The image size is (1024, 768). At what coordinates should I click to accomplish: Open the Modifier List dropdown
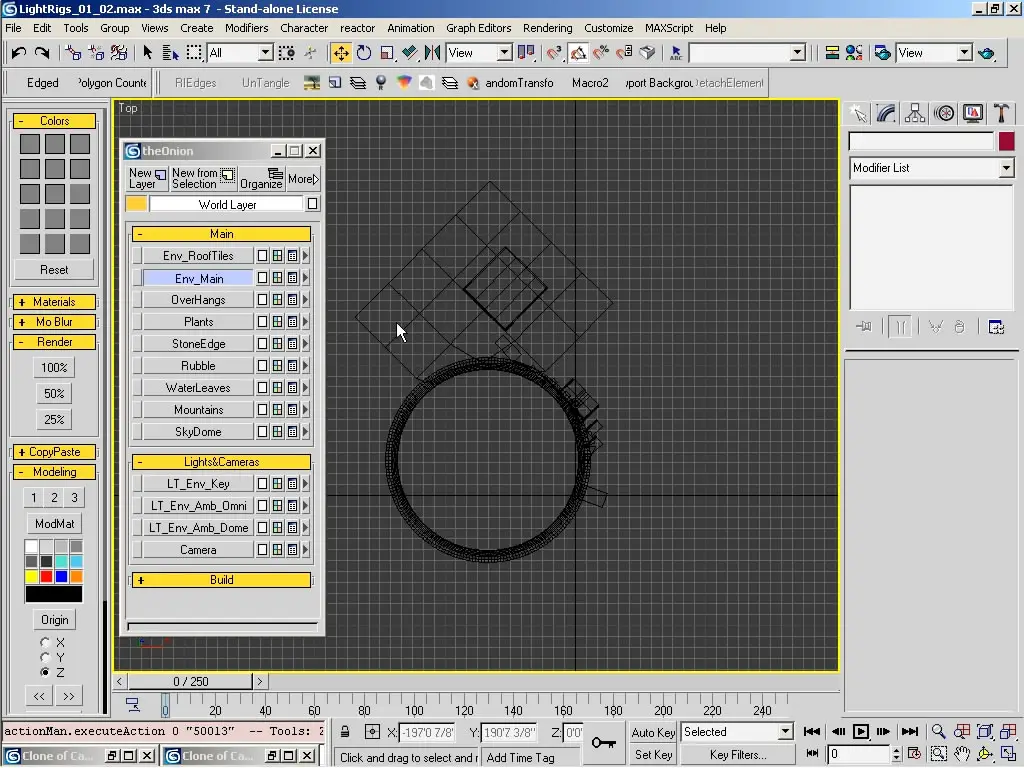(x=1006, y=168)
